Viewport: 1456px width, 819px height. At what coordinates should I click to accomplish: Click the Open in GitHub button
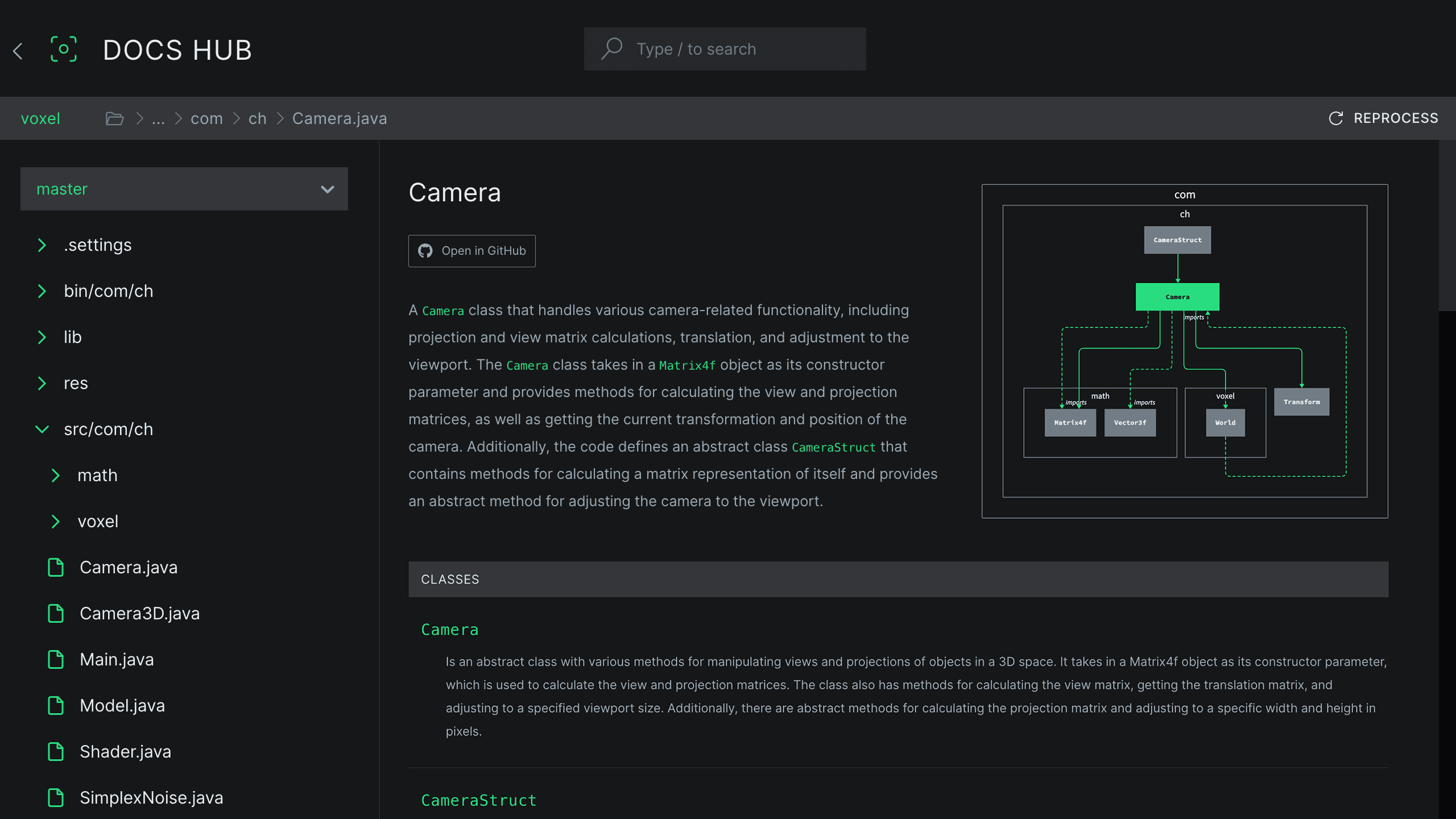click(x=471, y=250)
